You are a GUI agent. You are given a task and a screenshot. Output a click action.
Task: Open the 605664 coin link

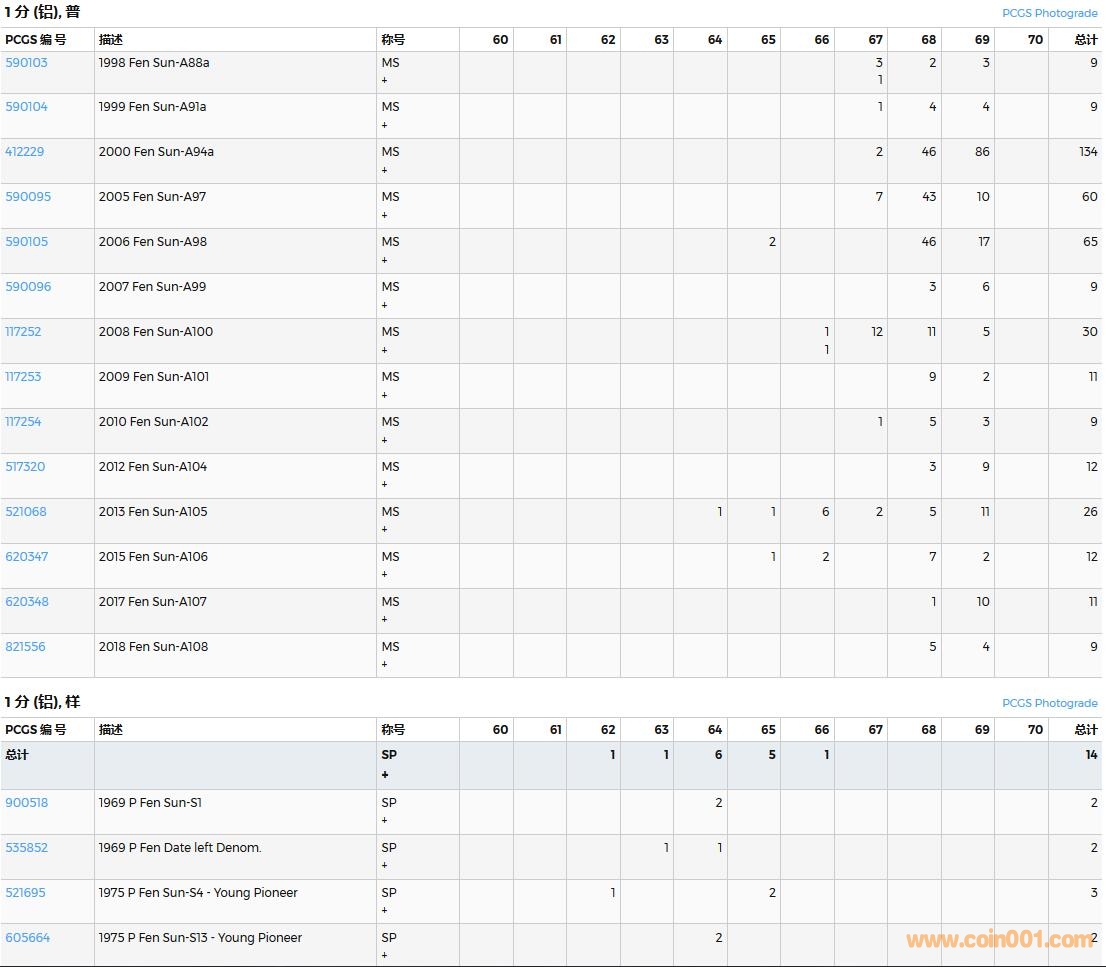tap(27, 938)
